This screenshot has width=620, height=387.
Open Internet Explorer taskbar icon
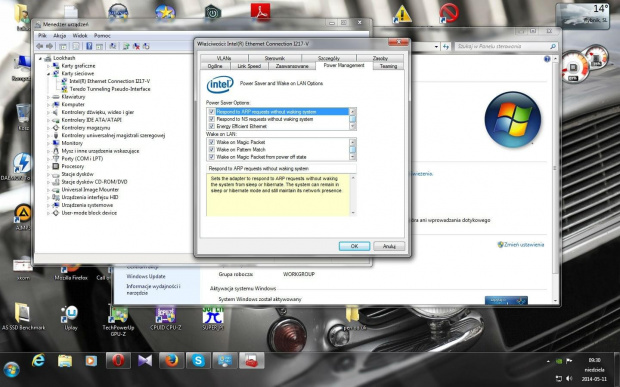point(38,360)
